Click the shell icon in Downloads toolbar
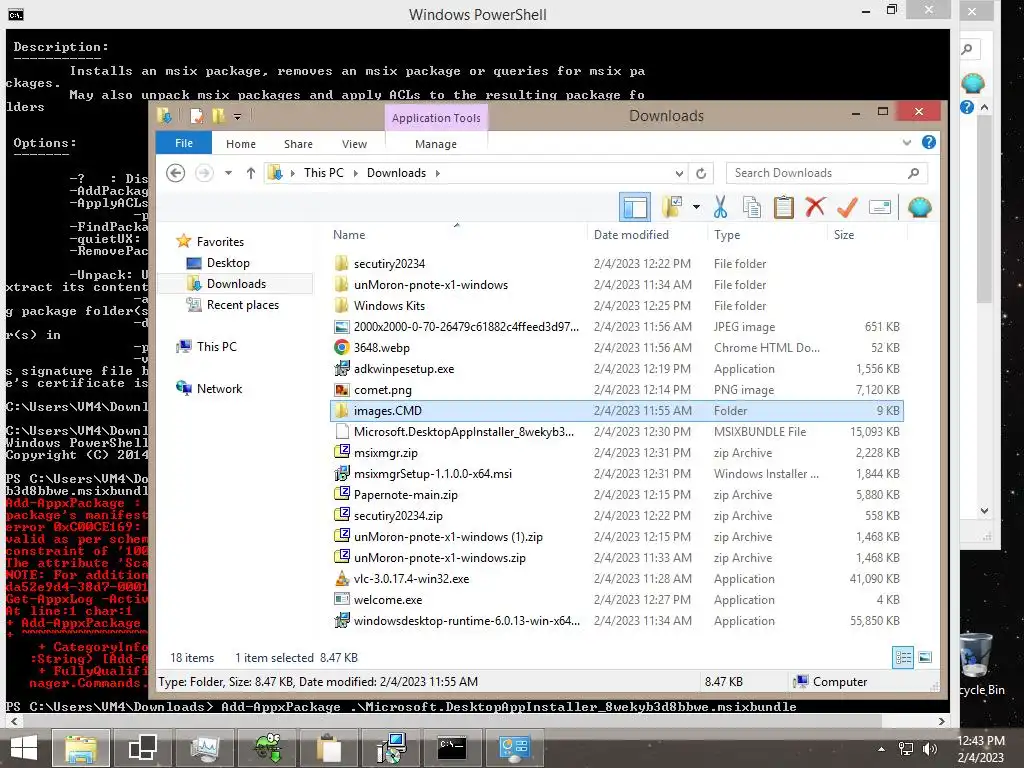Viewport: 1024px width, 768px height. 920,208
